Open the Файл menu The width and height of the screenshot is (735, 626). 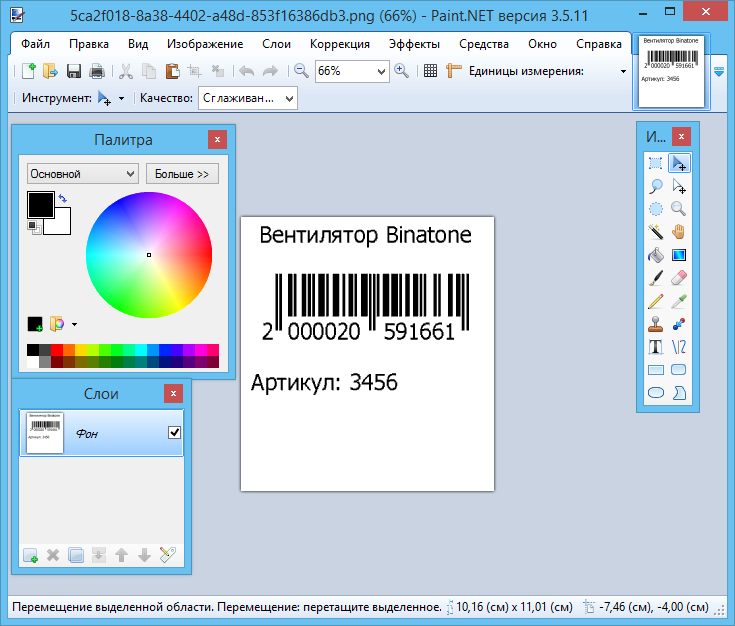(x=36, y=44)
